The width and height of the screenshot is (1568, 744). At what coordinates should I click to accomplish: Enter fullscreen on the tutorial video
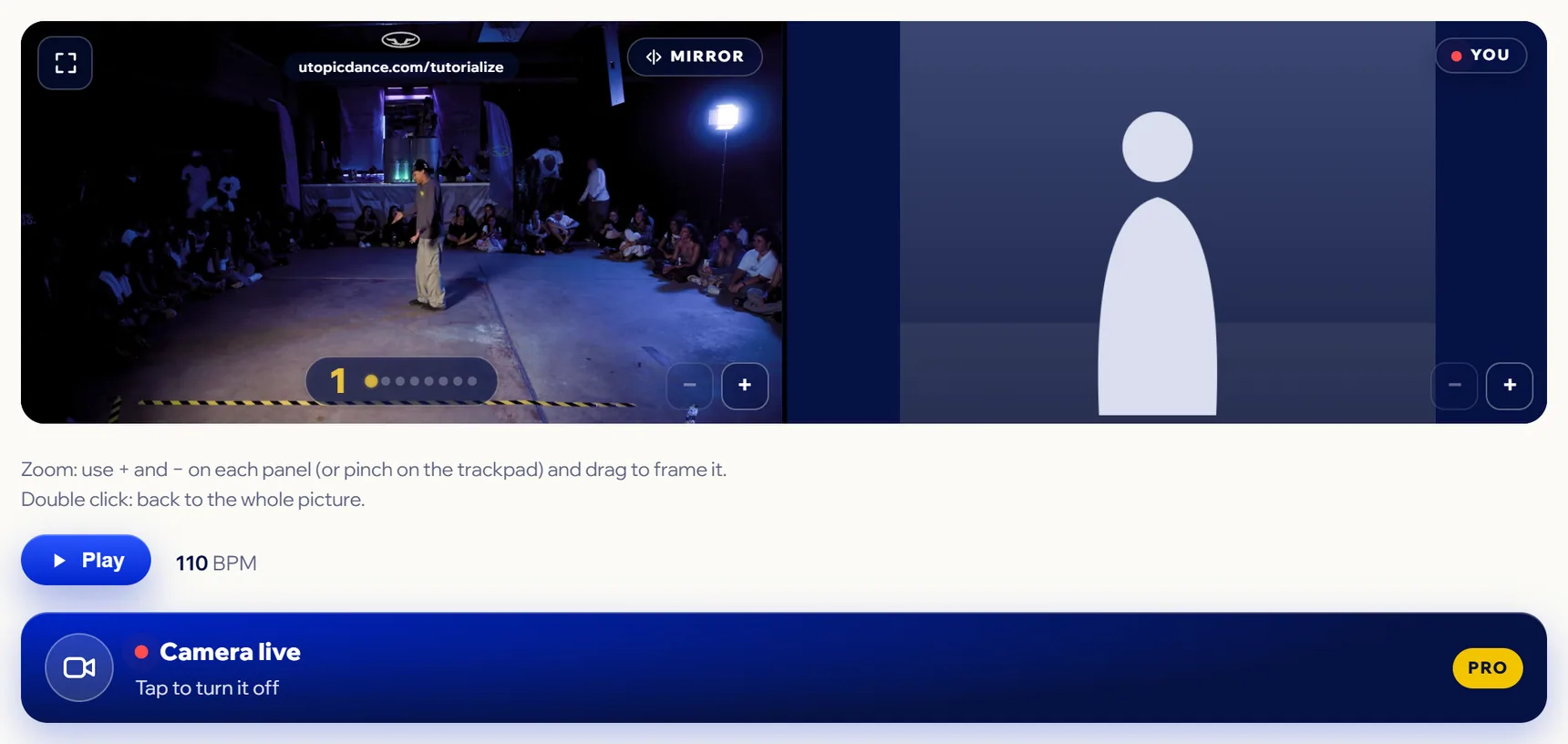pyautogui.click(x=65, y=63)
